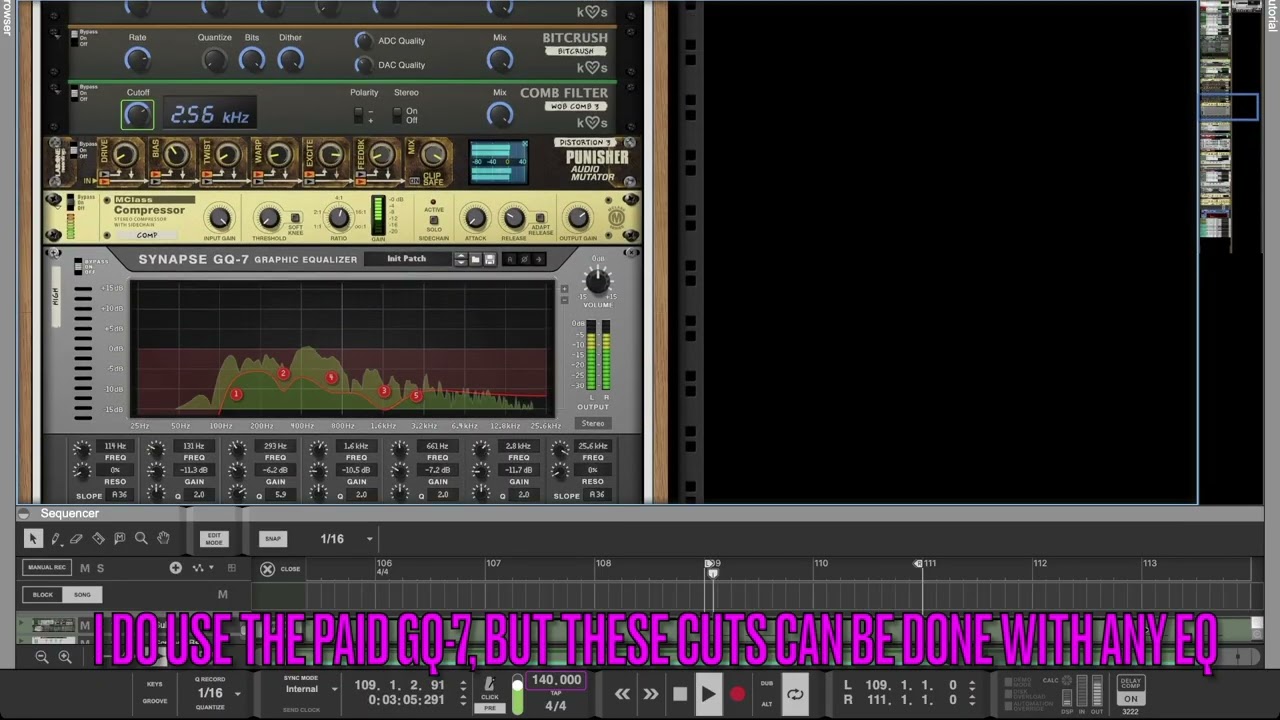Select the Hand tool in Sequencer

tap(163, 538)
